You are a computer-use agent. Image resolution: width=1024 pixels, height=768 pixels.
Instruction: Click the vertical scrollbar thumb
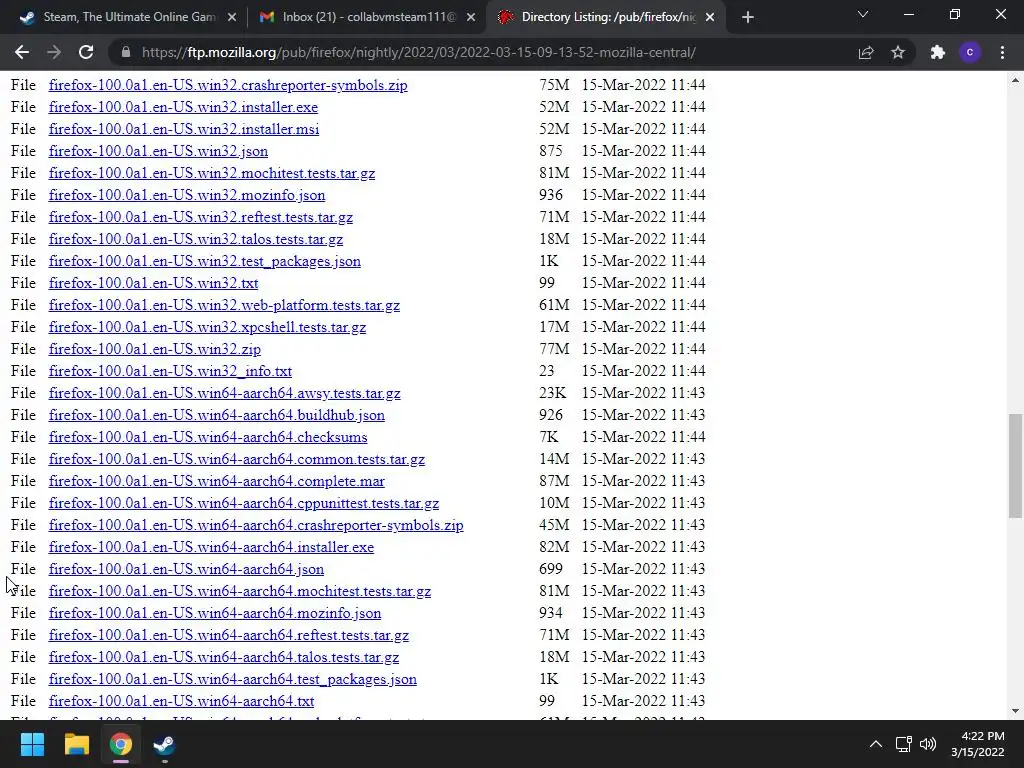[1015, 466]
